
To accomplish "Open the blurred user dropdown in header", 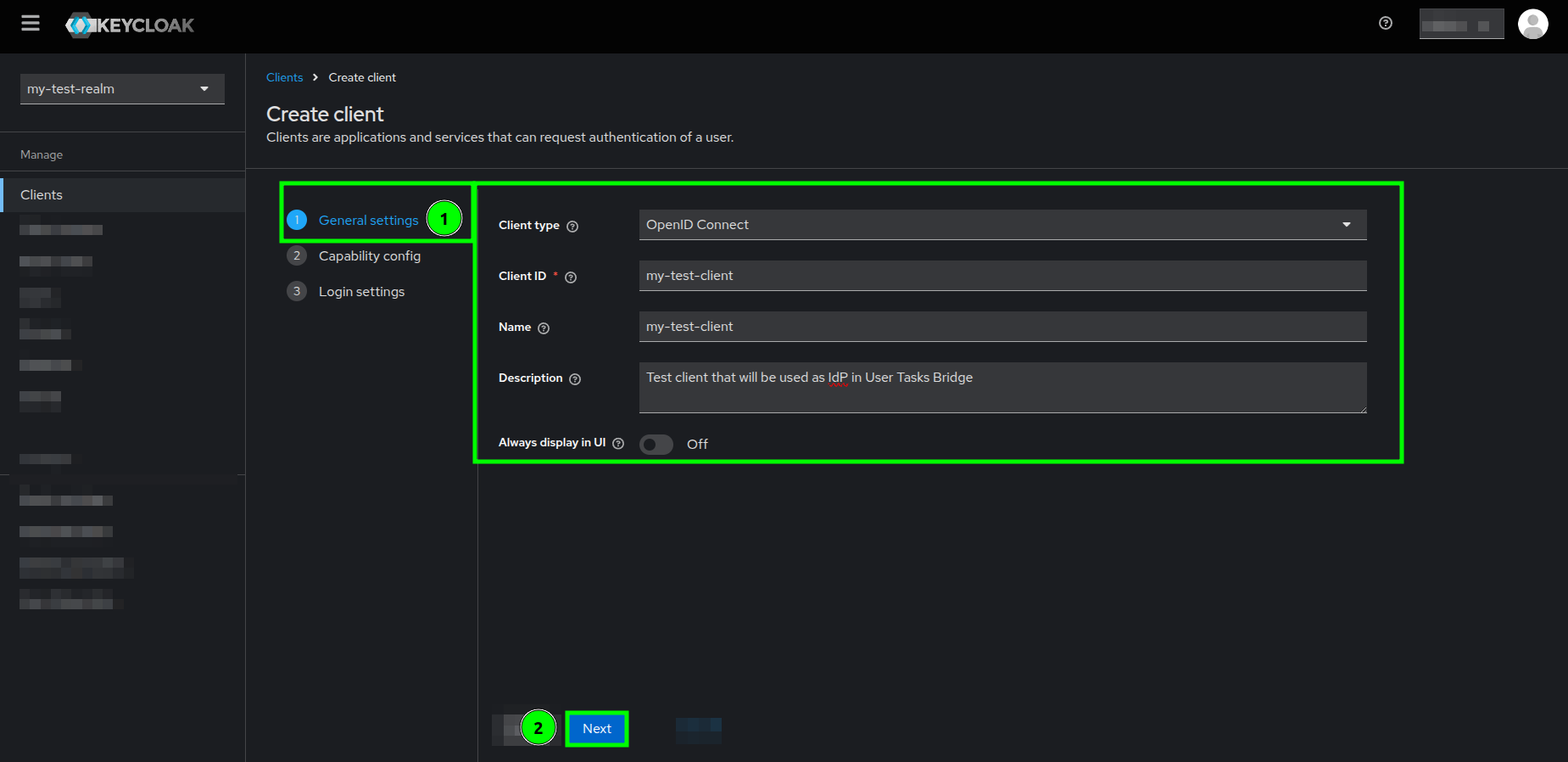I will tap(1462, 25).
